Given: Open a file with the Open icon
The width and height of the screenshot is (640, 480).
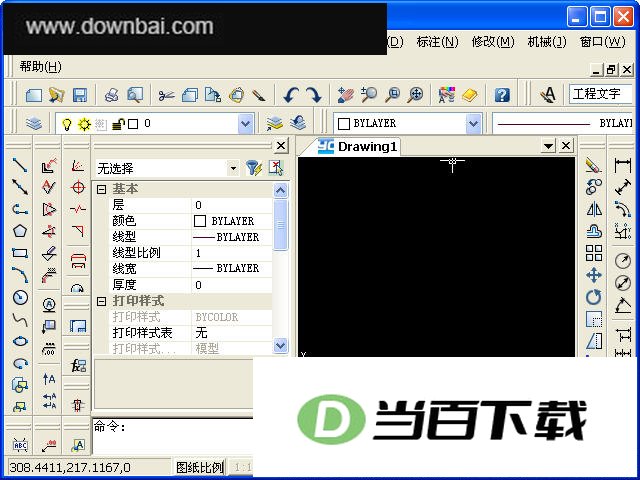Looking at the screenshot, I should click(57, 95).
